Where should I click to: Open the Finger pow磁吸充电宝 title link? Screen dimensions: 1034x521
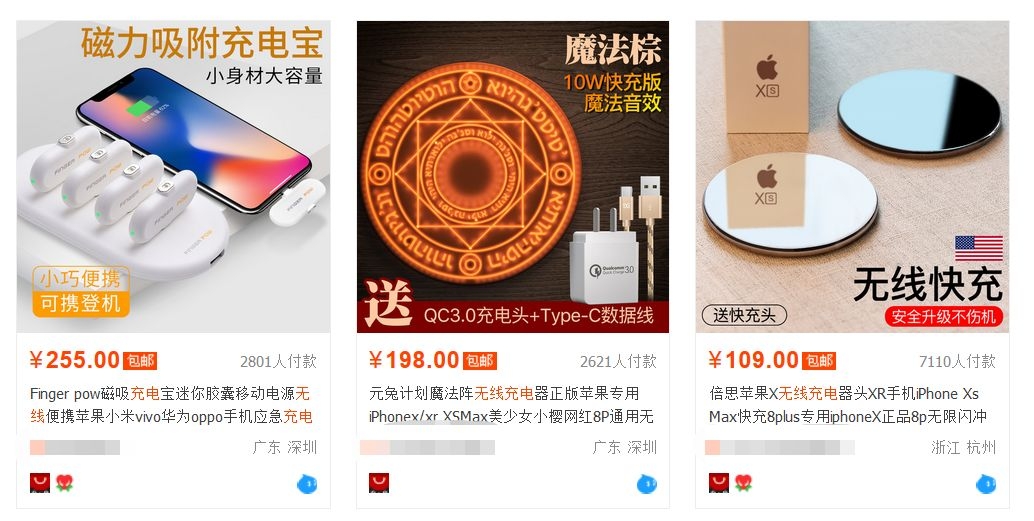tap(171, 405)
